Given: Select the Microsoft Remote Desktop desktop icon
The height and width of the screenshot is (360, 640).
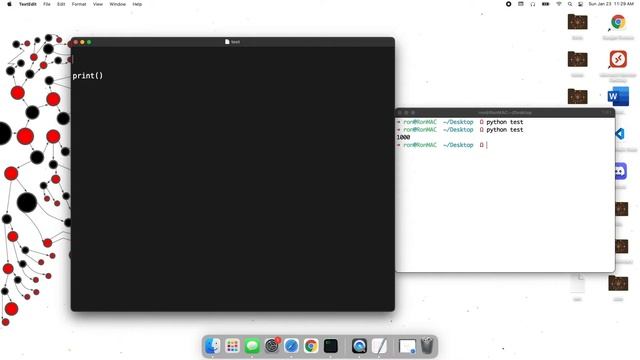Looking at the screenshot, I should 618,60.
